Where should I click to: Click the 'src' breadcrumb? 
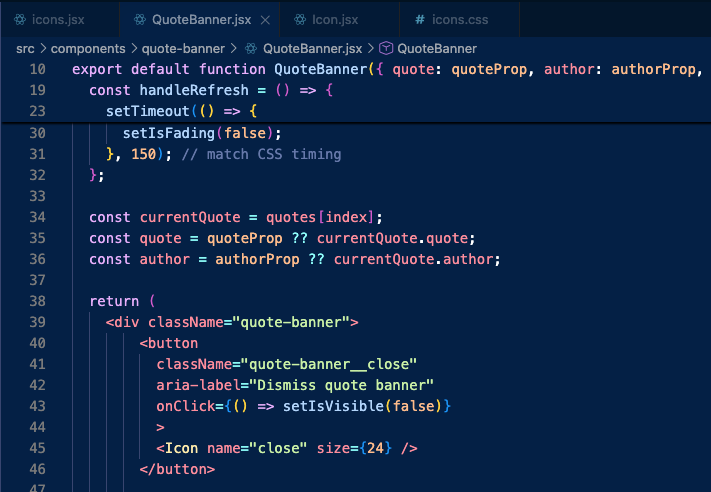25,49
